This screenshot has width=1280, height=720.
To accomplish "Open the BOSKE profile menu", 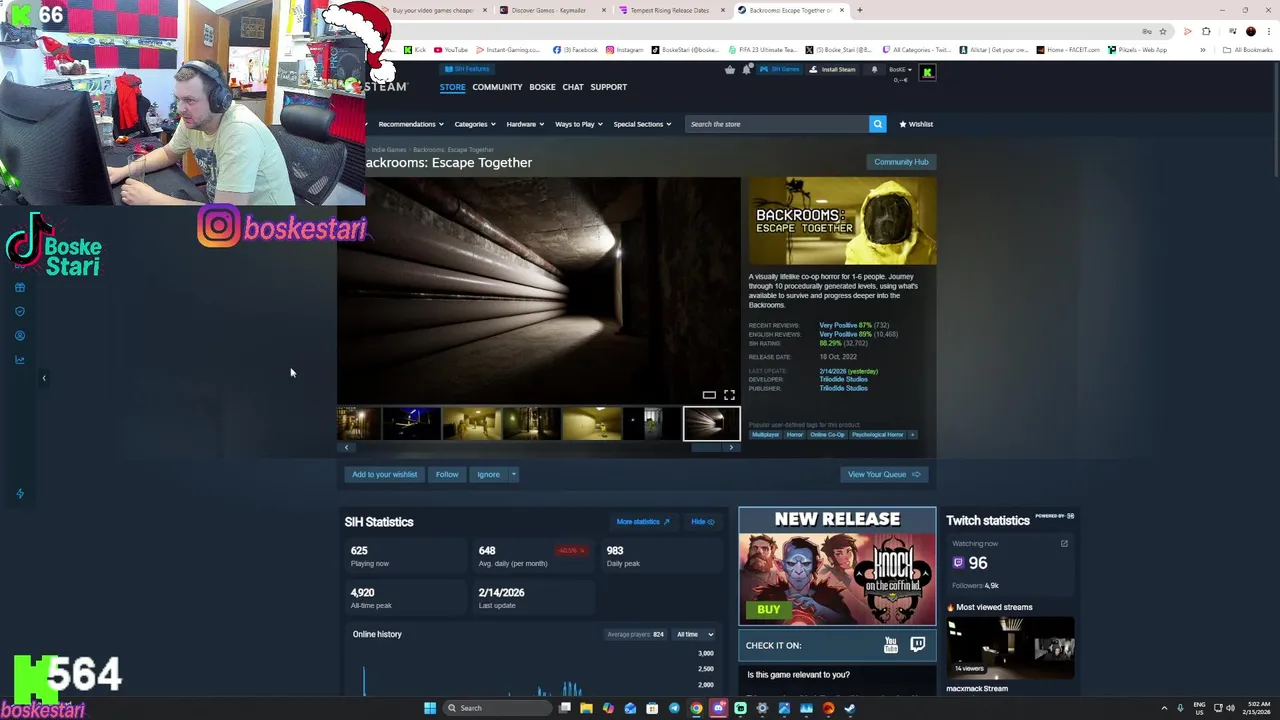I will tap(542, 87).
